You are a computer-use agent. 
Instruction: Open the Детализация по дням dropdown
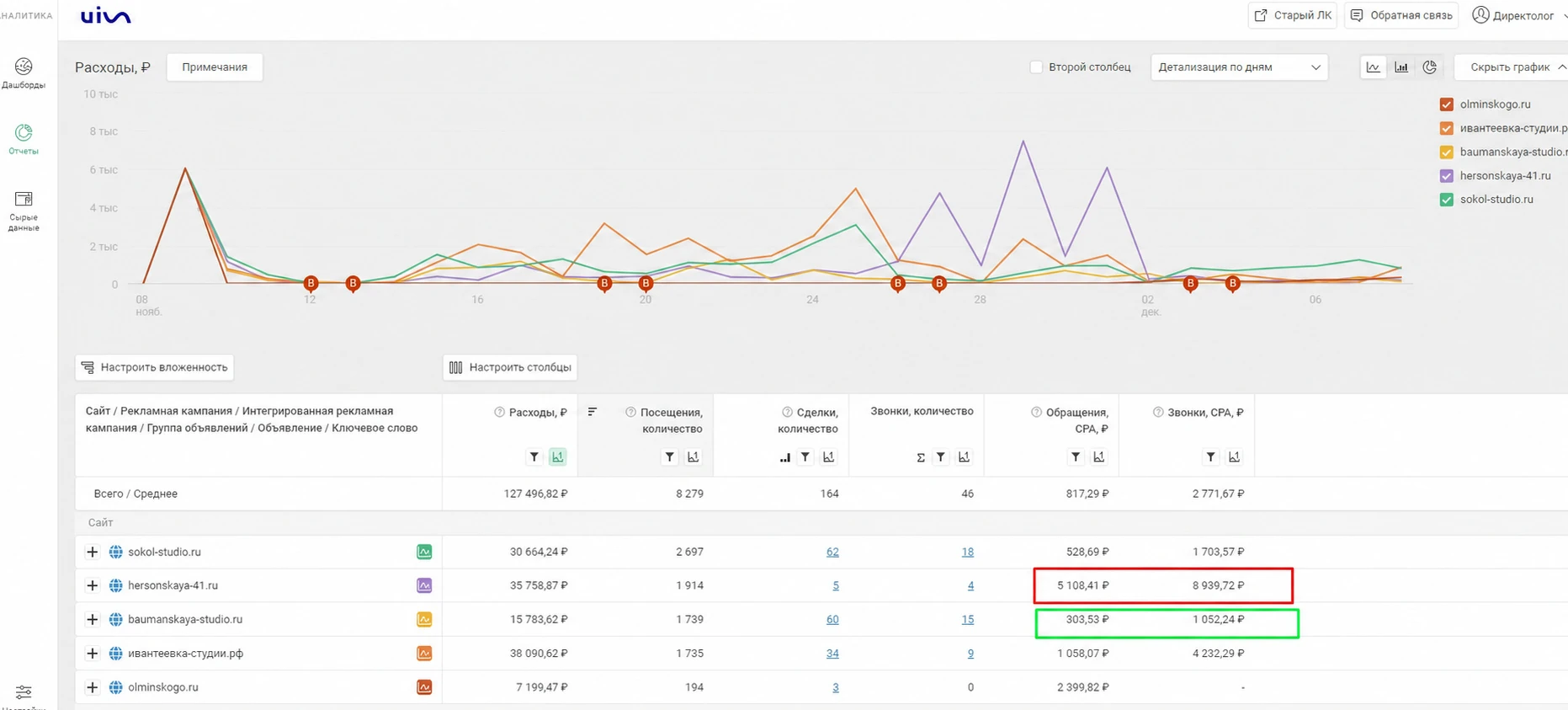1239,67
